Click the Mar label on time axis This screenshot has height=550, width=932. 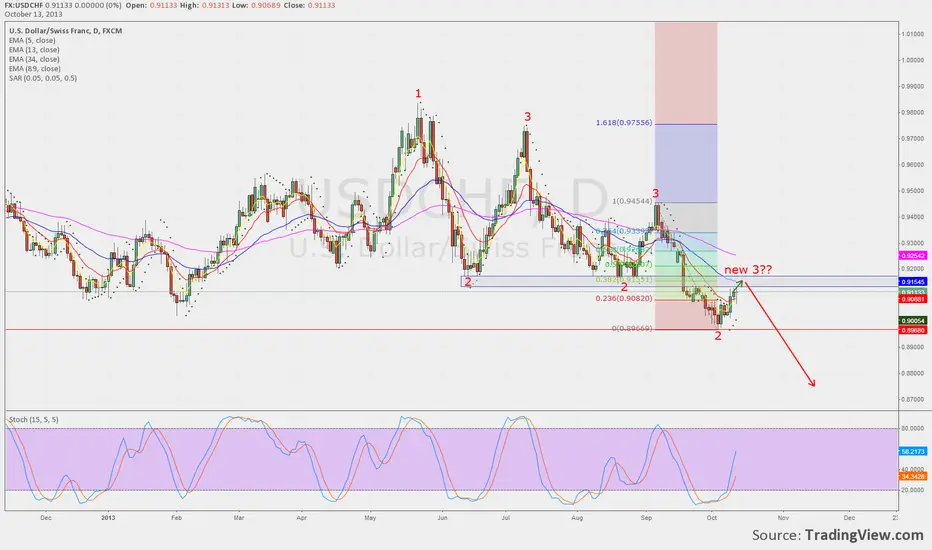(x=239, y=518)
